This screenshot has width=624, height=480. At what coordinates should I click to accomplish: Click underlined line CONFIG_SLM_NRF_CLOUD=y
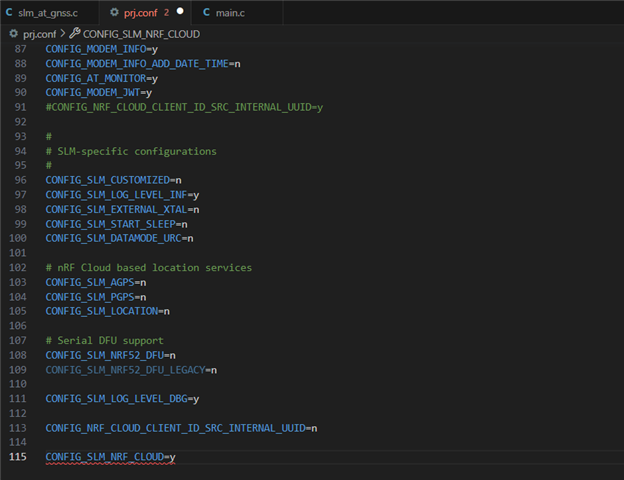click(x=110, y=457)
